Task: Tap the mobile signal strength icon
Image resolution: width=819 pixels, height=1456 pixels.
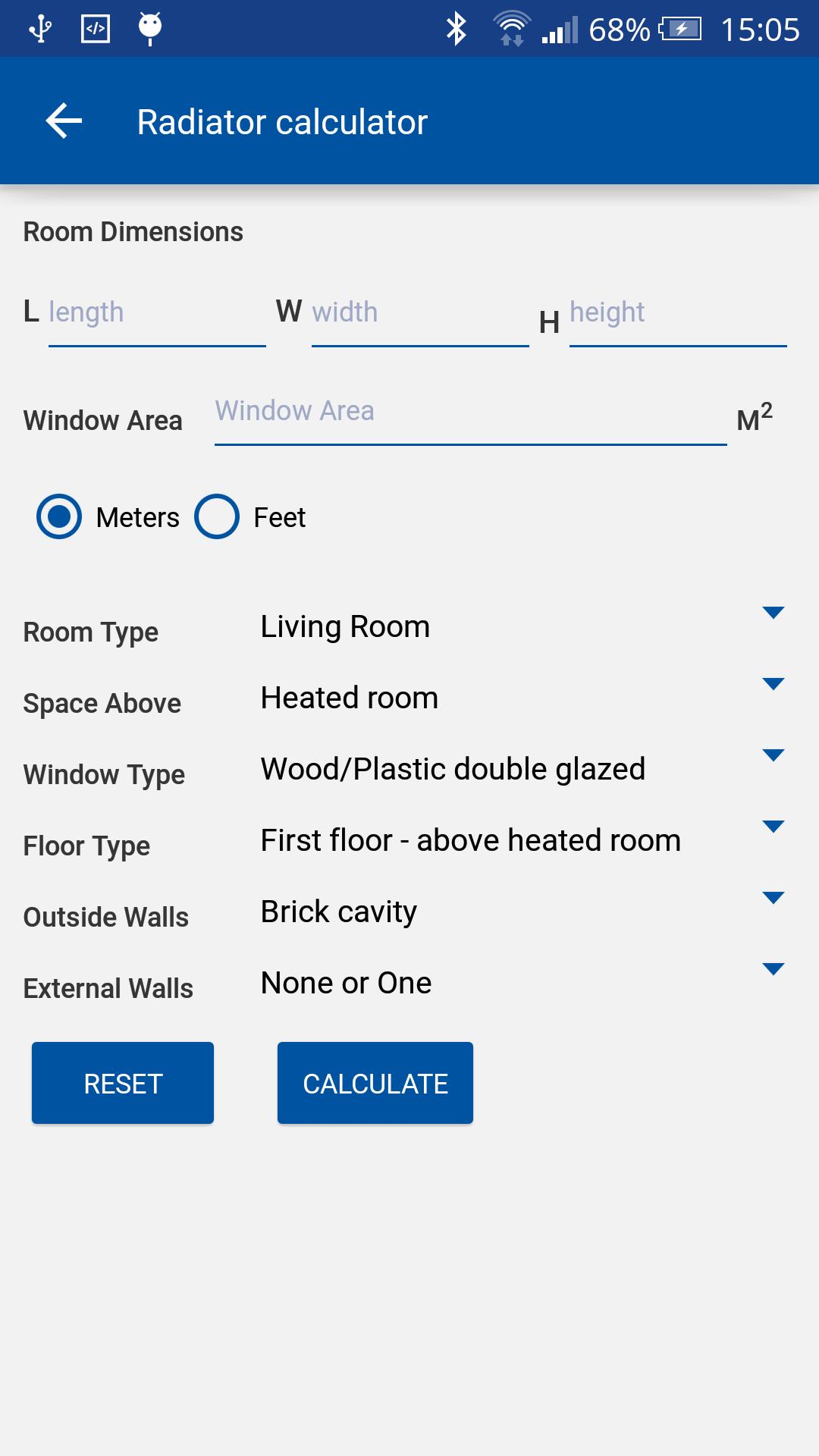Action: 560,30
